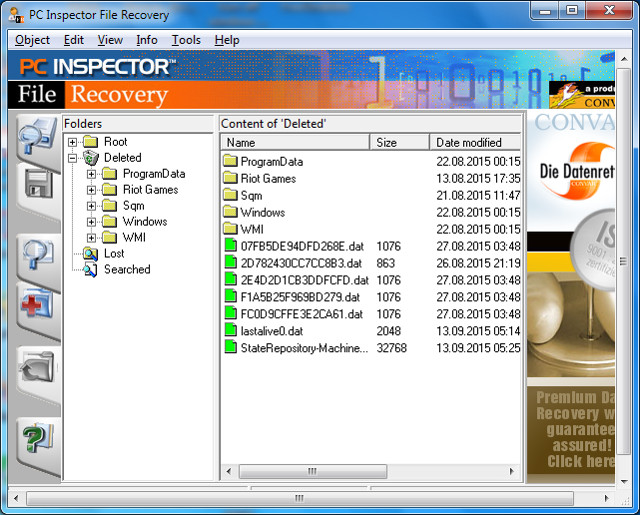Image resolution: width=640 pixels, height=515 pixels.
Task: Expand the Riot Games tree node
Action: [x=92, y=190]
